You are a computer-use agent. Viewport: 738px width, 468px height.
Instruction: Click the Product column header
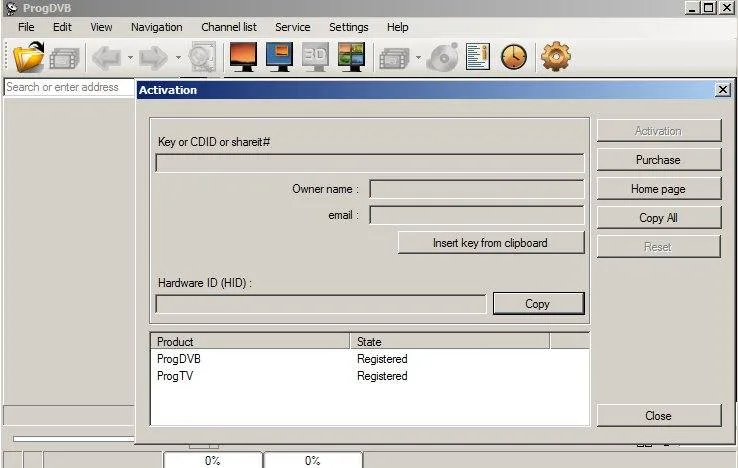(250, 341)
